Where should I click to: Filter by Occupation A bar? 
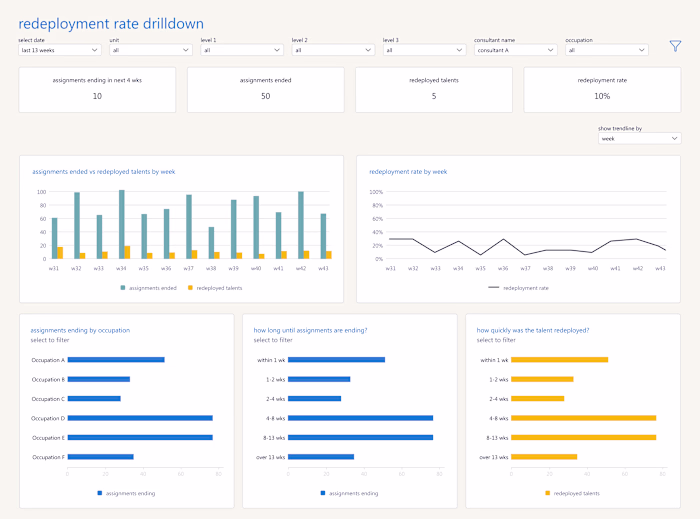[116, 360]
